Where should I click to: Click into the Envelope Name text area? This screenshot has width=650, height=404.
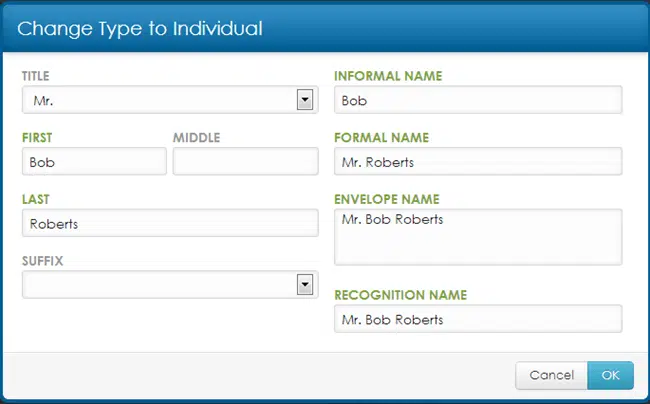click(478, 237)
